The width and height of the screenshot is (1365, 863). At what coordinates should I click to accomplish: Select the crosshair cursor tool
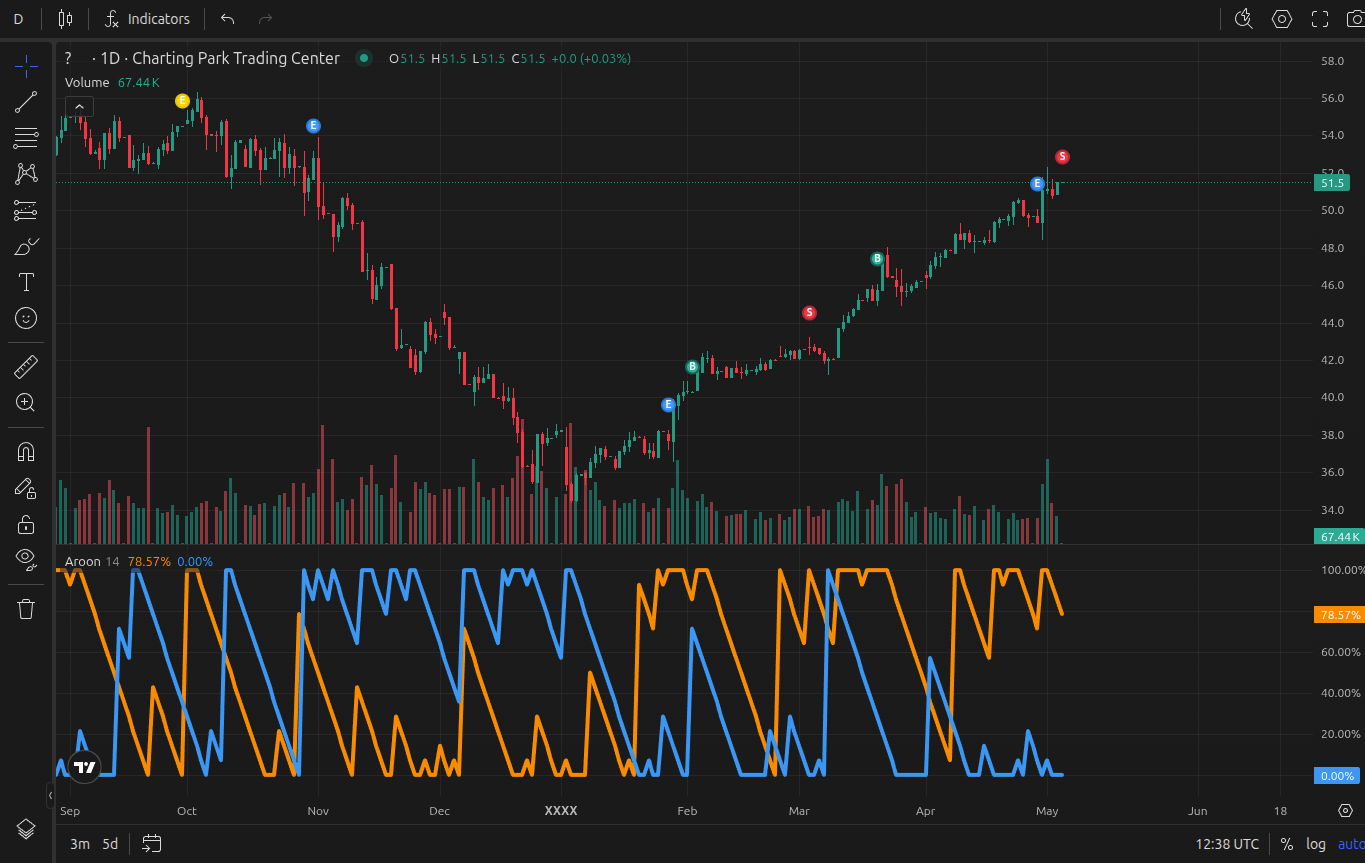[26, 67]
